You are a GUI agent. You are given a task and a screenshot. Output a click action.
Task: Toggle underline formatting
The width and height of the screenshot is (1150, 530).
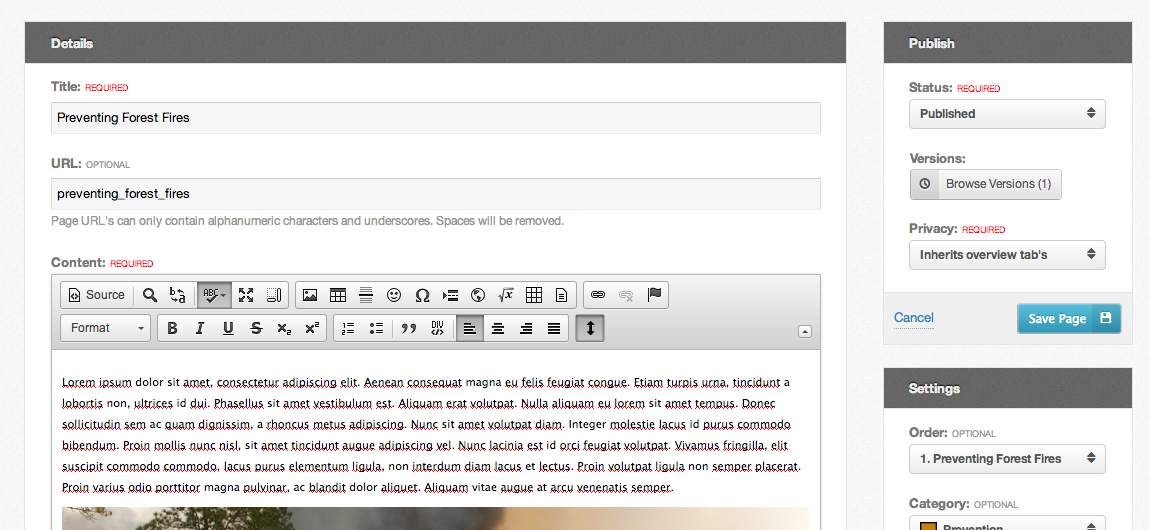pos(228,328)
